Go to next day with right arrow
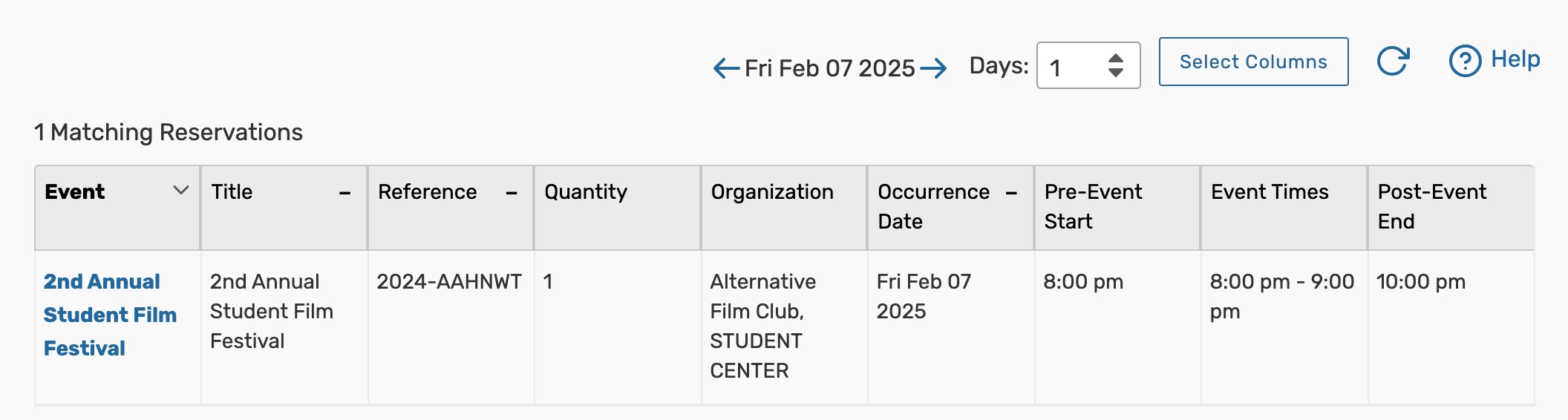 [933, 68]
